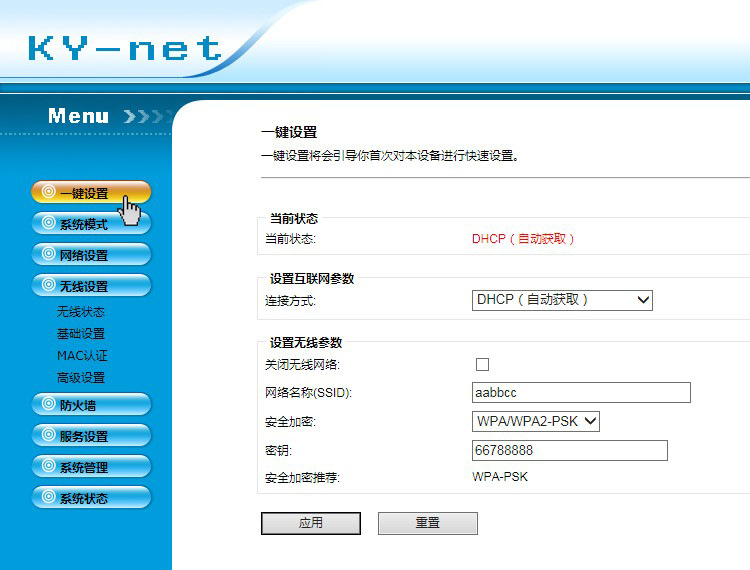Click the circle icon beside 一键设置
This screenshot has height=570, width=750.
(48, 192)
